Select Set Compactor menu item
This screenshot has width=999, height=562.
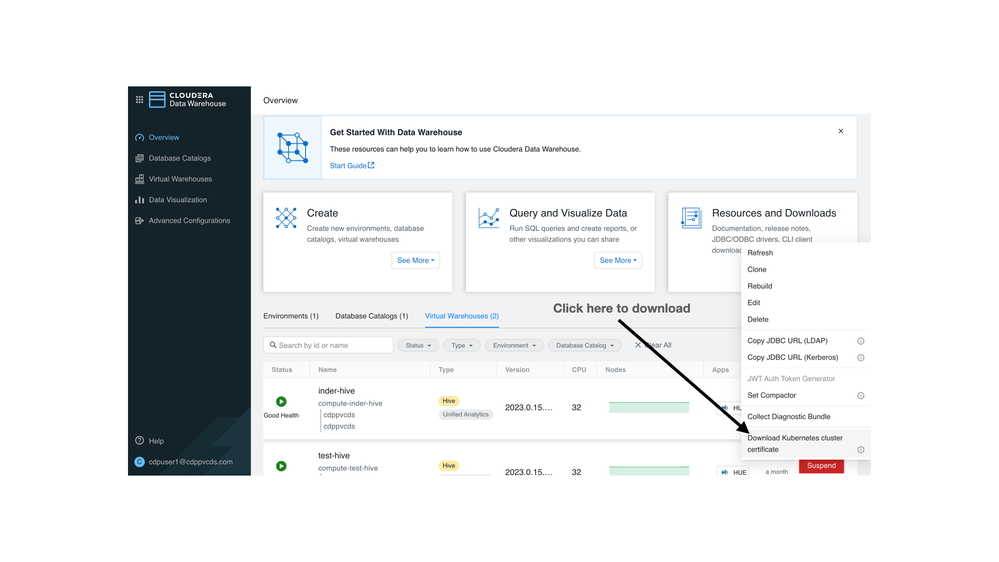tap(772, 396)
